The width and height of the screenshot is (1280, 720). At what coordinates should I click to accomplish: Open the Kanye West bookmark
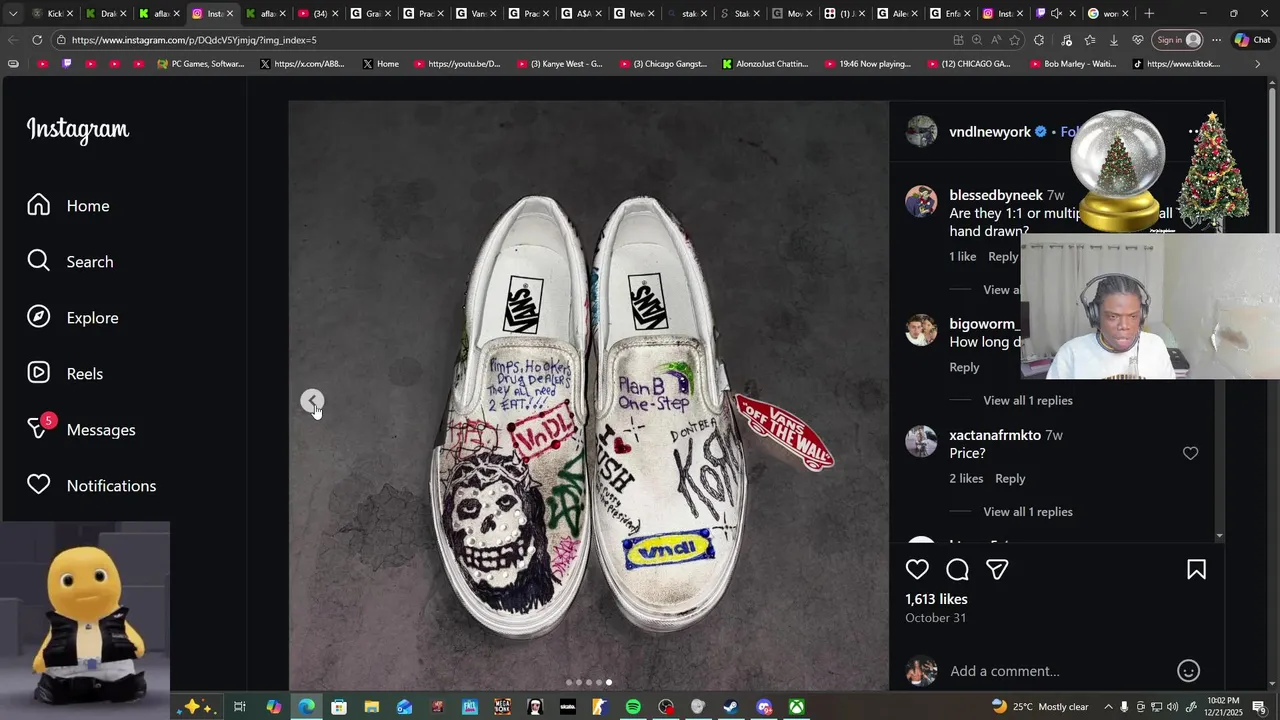point(560,64)
